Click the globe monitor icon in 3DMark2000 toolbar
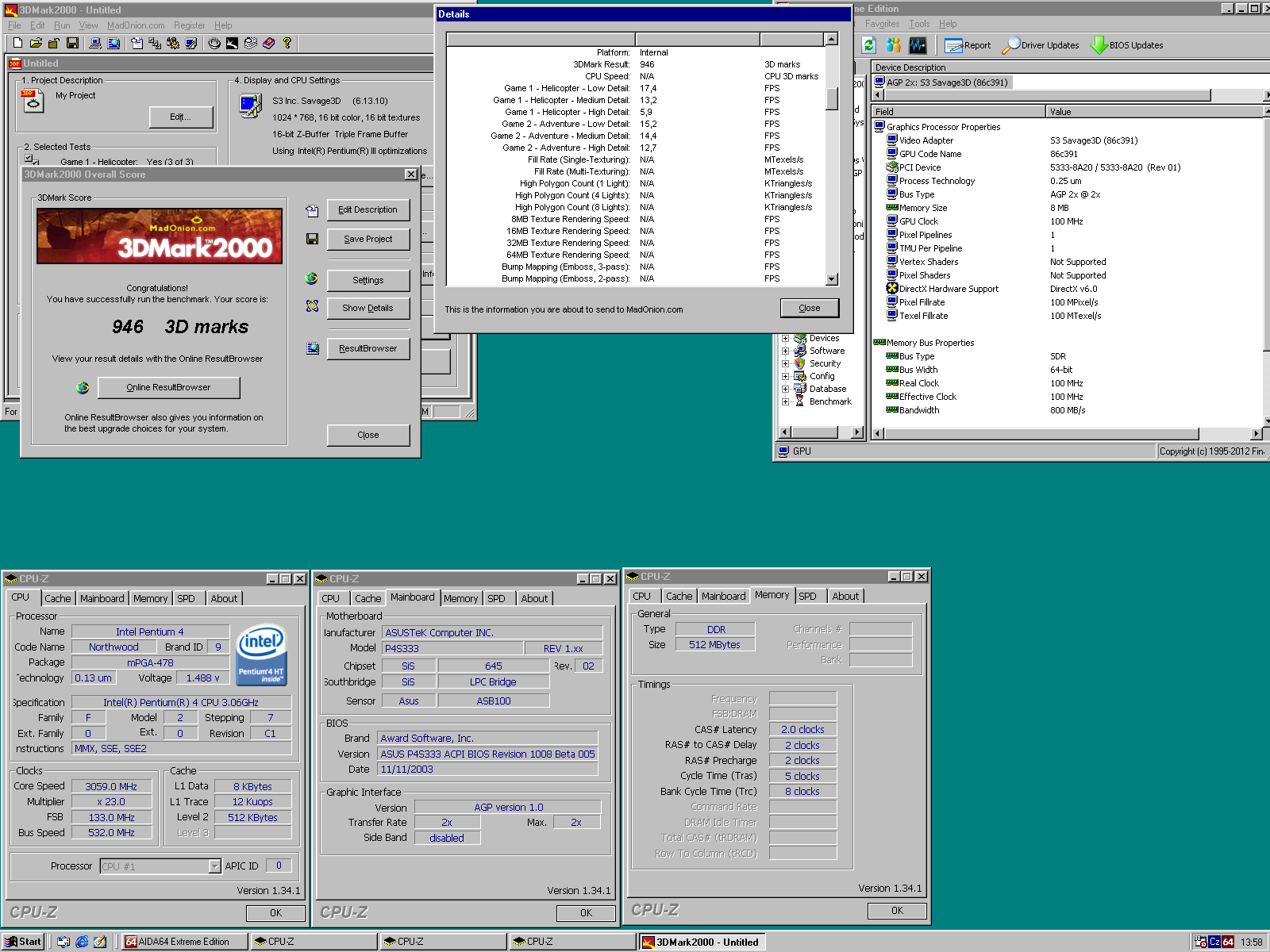1270x952 pixels. [114, 43]
